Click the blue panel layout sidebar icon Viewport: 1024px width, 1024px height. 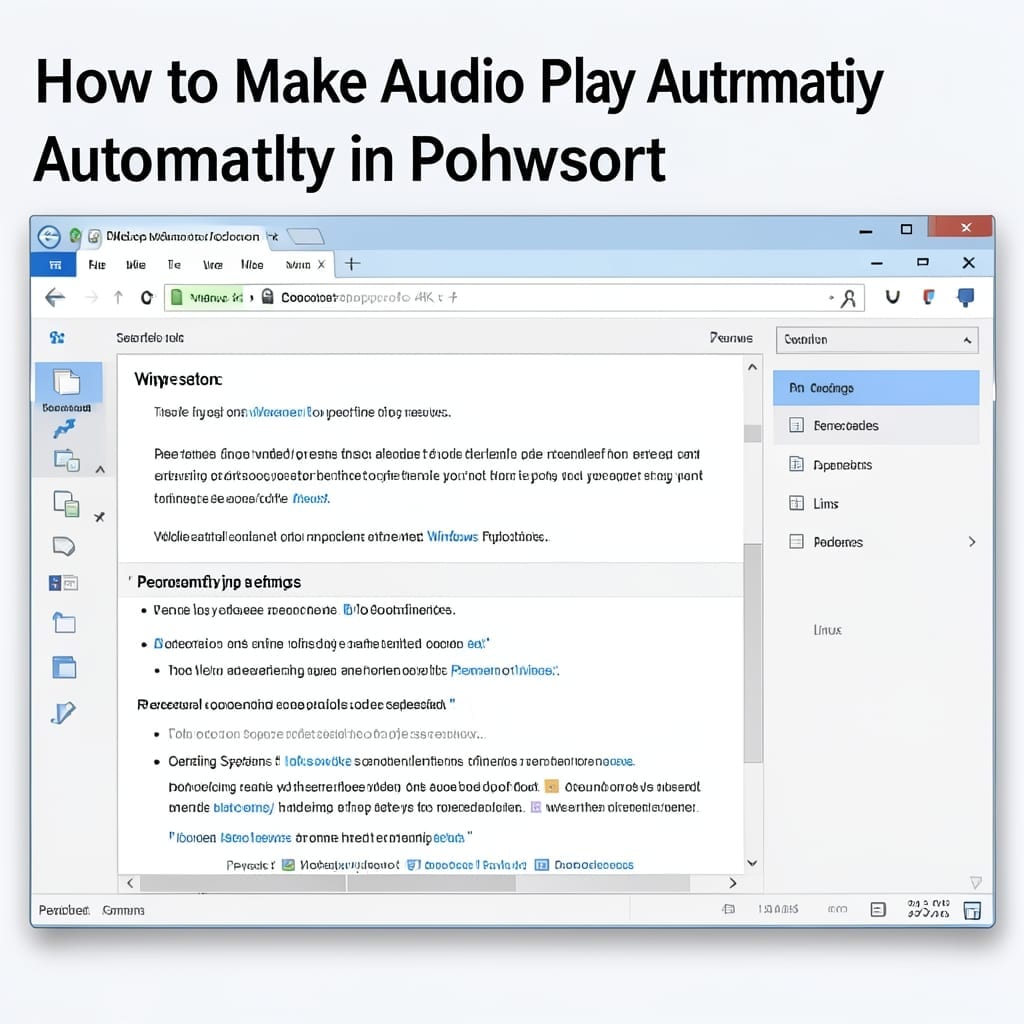(x=63, y=583)
